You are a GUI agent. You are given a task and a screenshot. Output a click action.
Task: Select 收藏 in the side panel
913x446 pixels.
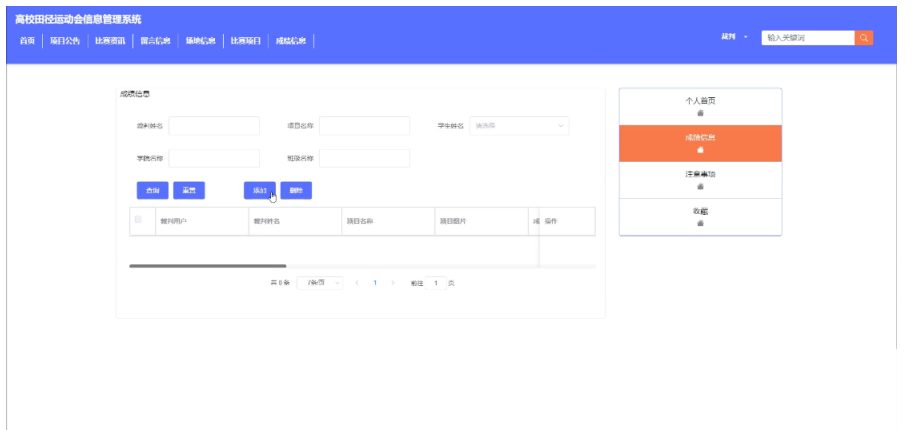[700, 217]
